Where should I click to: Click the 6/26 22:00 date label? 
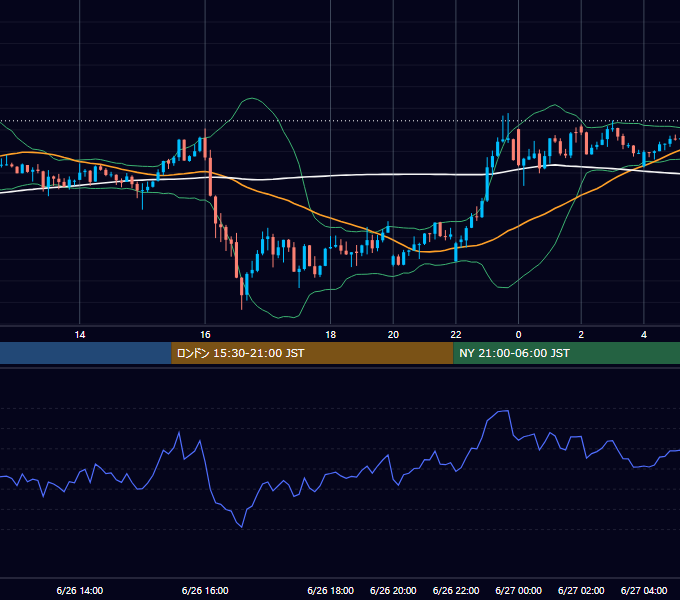456,590
